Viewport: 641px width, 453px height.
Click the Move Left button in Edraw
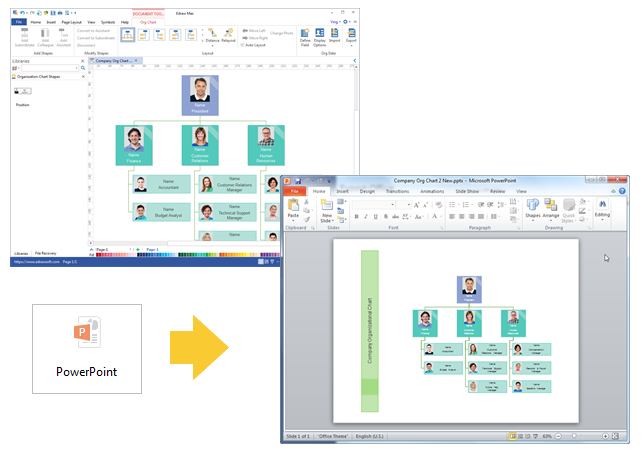click(x=254, y=31)
